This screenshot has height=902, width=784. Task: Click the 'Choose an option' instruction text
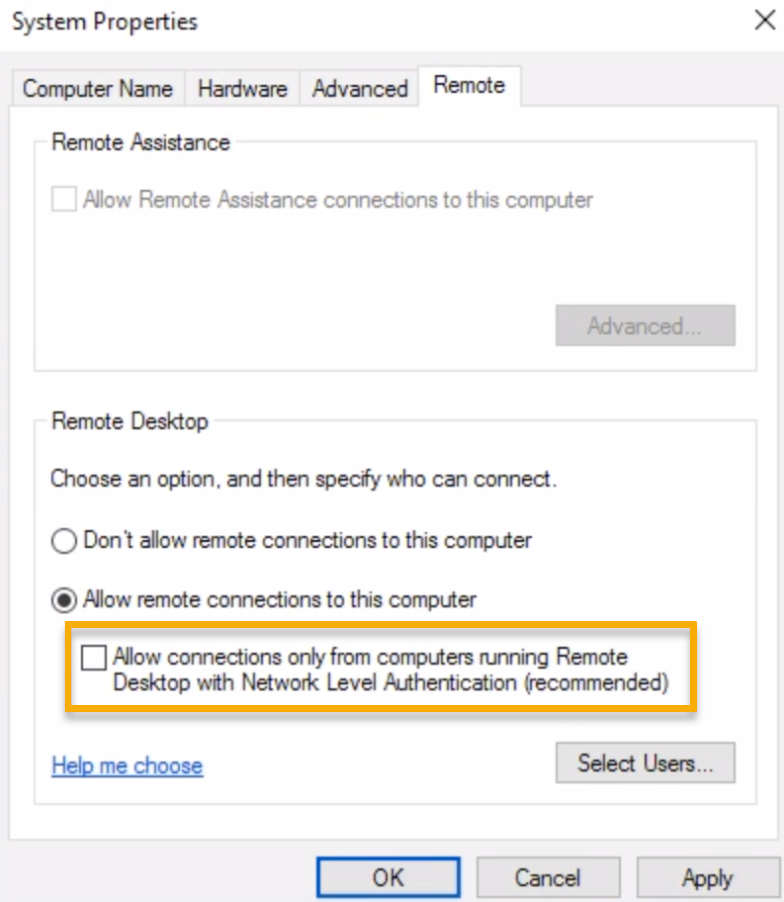pos(303,479)
